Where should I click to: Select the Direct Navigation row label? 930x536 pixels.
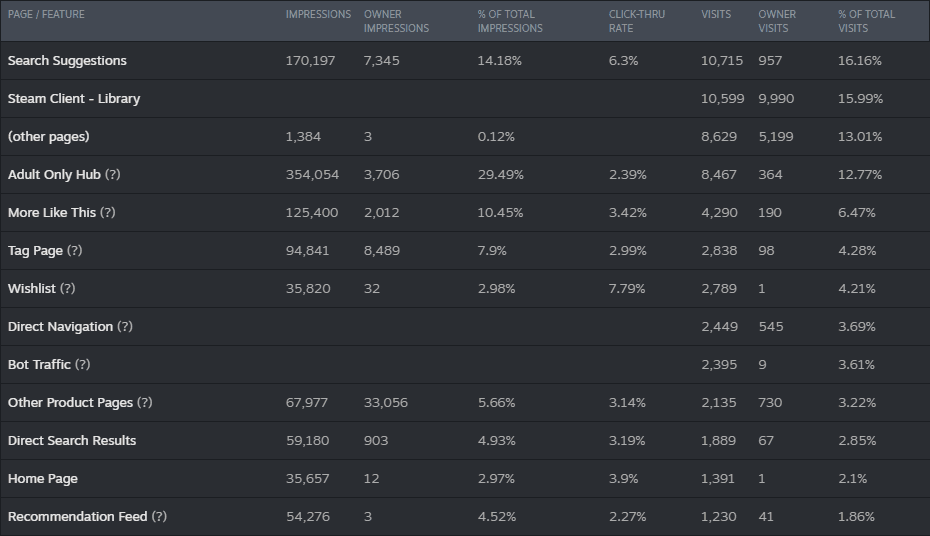coord(60,326)
